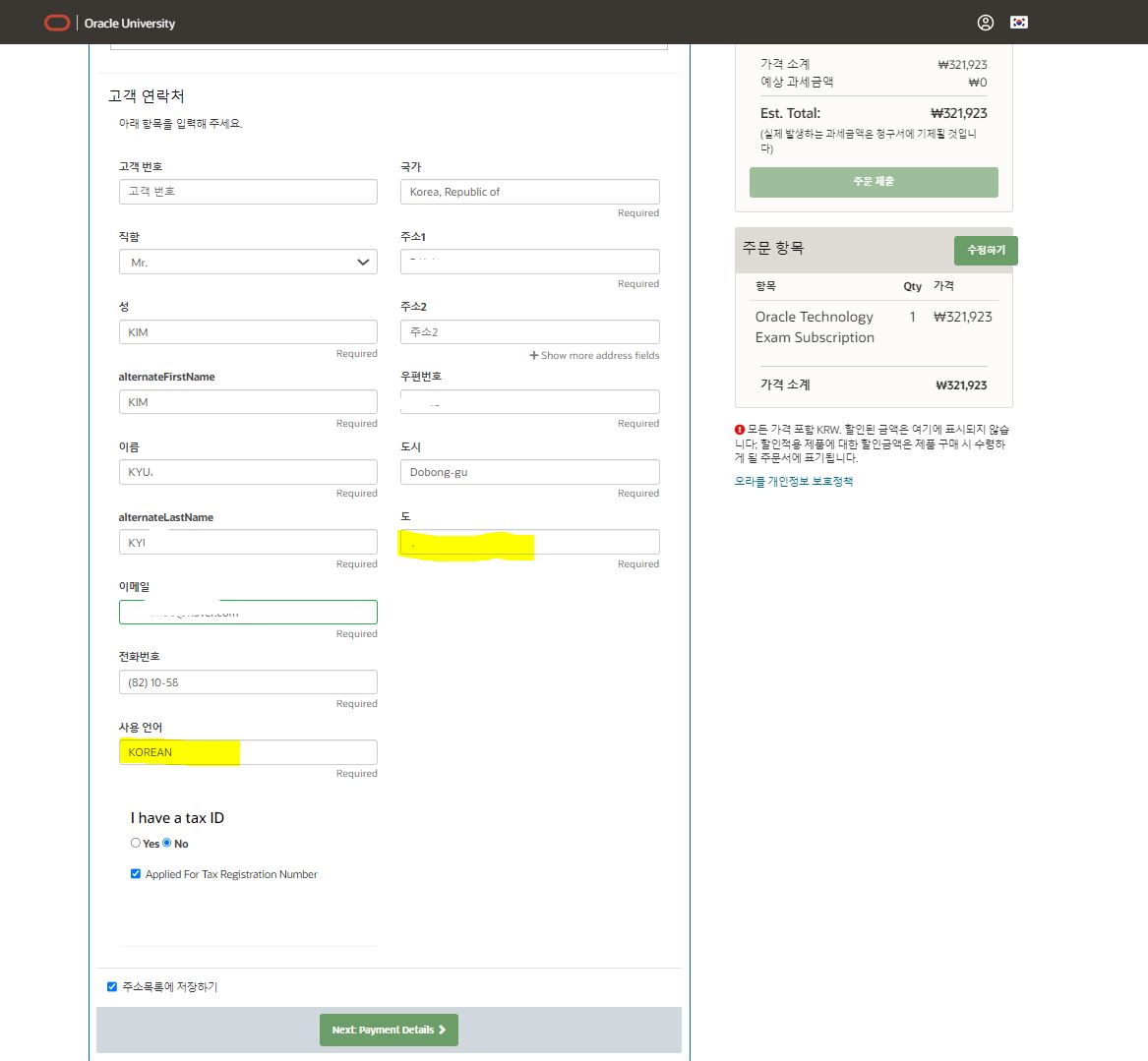Focus the alternateFirstName input field
This screenshot has height=1061, width=1148.
248,402
